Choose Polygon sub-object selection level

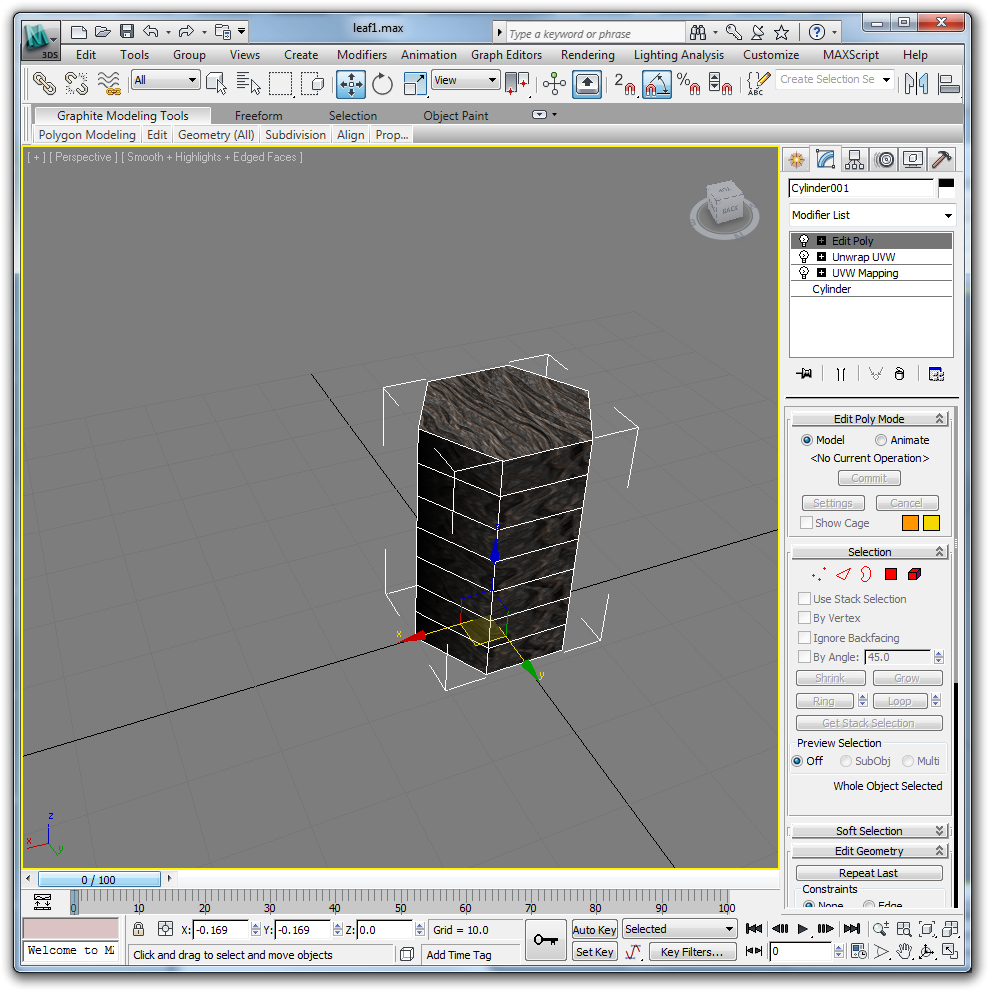coord(890,574)
